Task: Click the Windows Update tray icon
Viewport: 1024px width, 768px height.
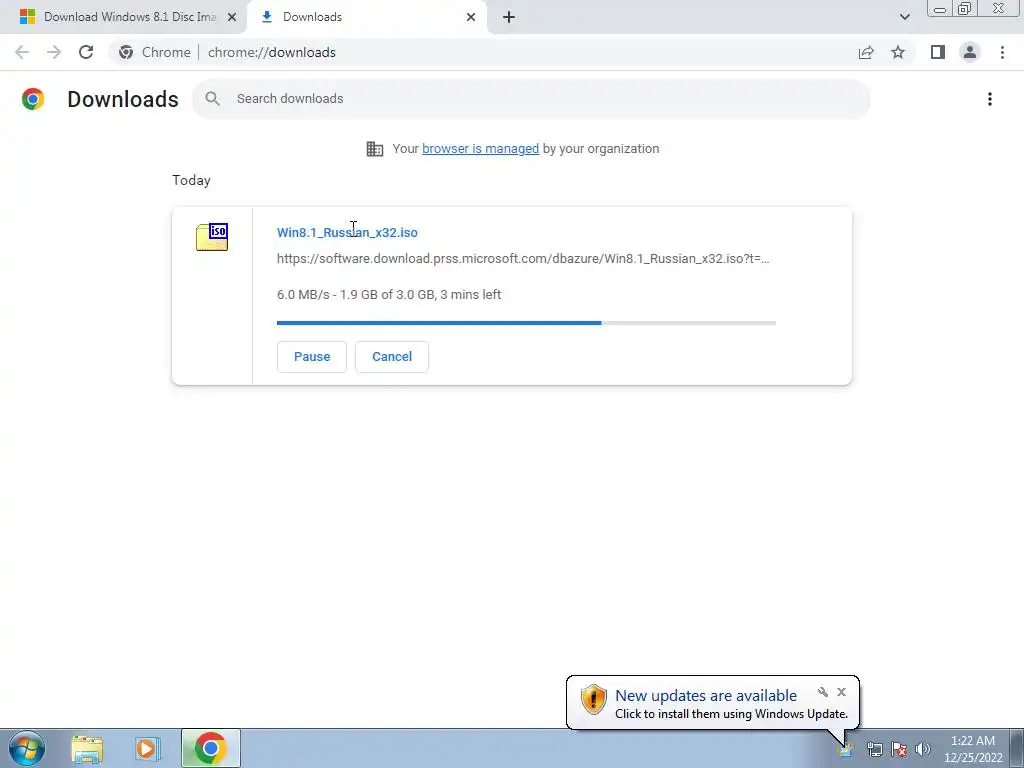Action: pyautogui.click(x=845, y=749)
